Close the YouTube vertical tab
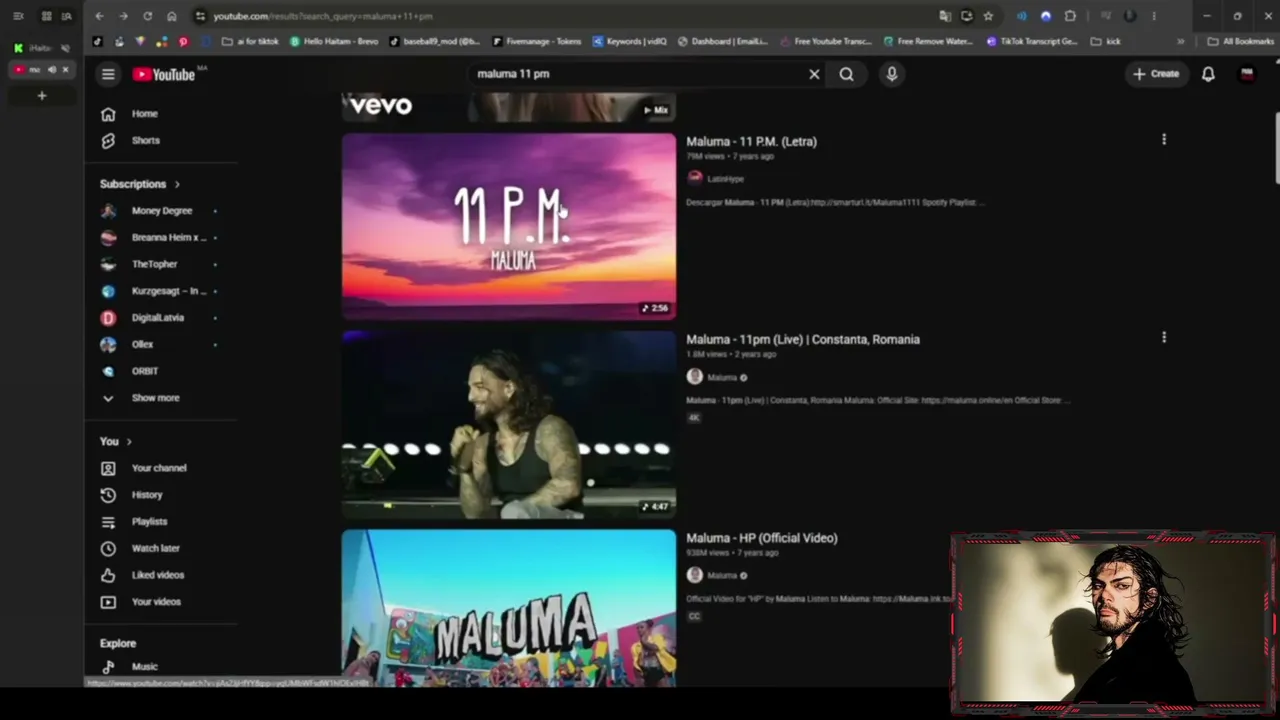The image size is (1280, 720). coord(66,70)
